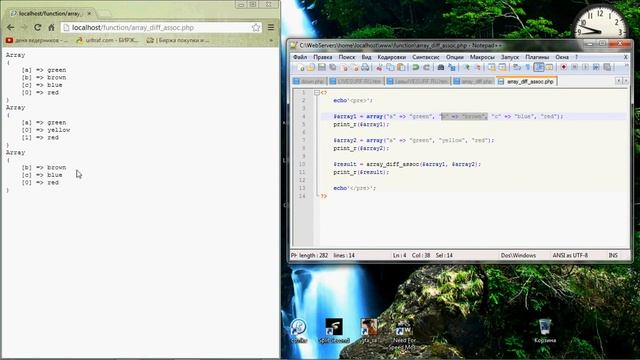Click the New file icon in Notepad++
This screenshot has width=640, height=360.
301,67
